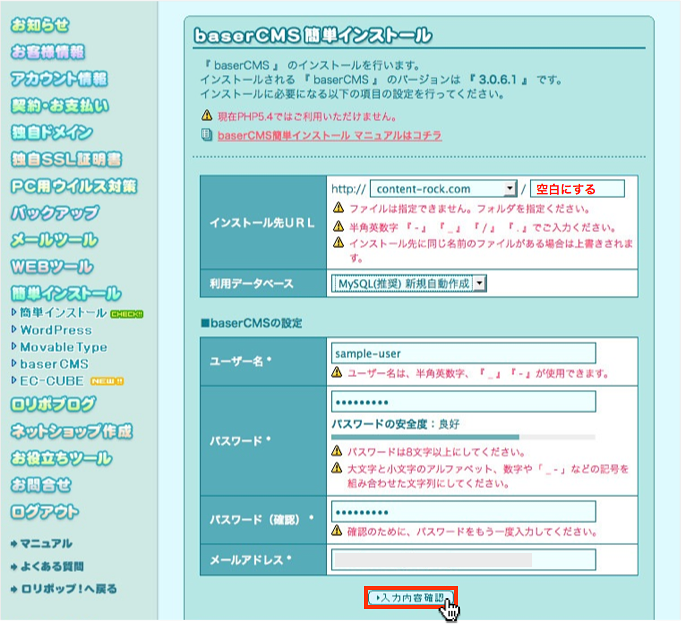
Task: Open baserCMS簡単インストール マニュアルはコチラ link
Action: pos(330,135)
